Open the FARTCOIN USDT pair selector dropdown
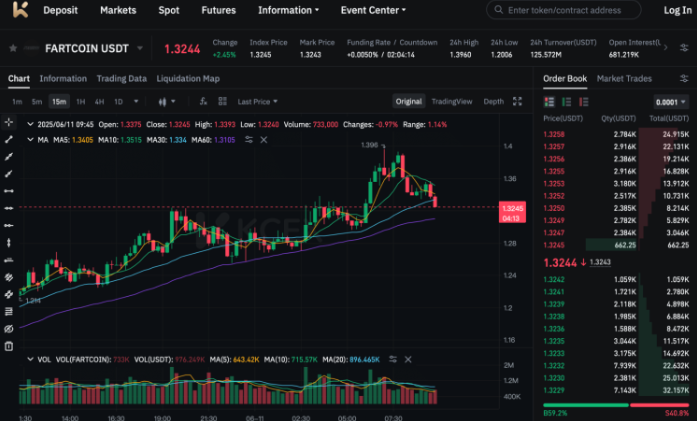Viewport: 697px width, 421px height. pyautogui.click(x=140, y=48)
